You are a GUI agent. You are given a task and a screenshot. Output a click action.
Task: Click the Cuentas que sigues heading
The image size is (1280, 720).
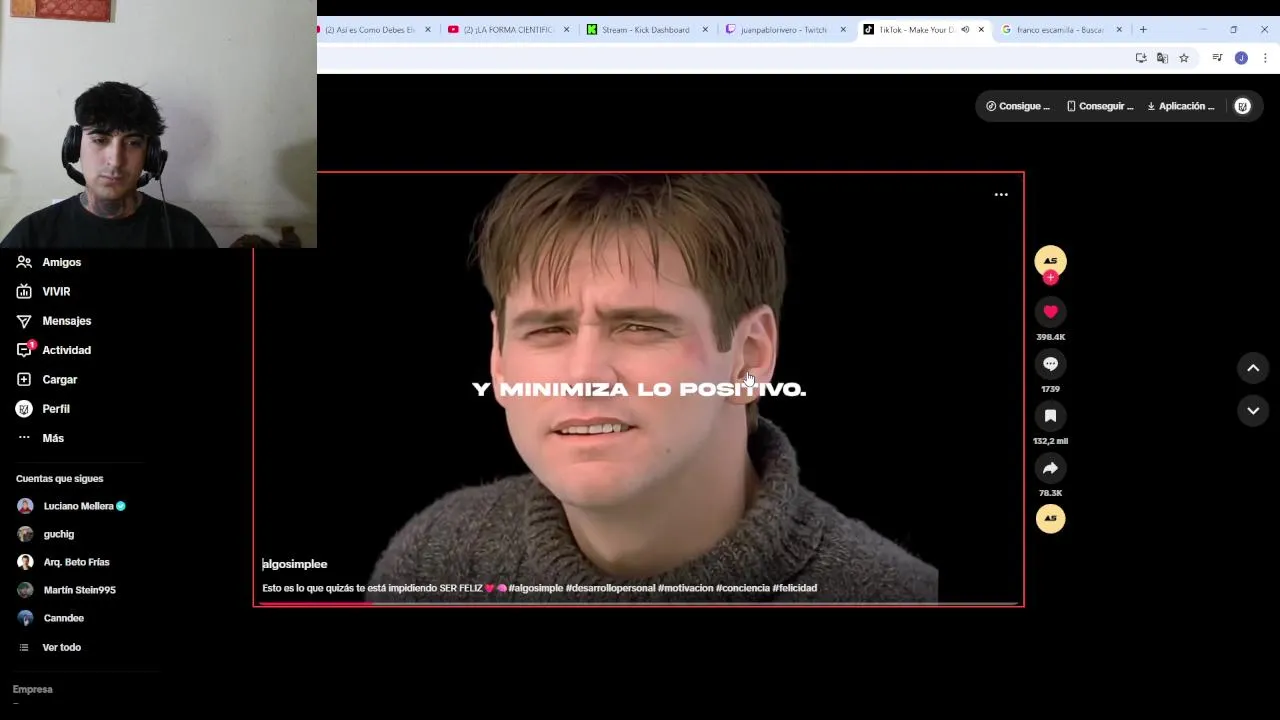[59, 479]
